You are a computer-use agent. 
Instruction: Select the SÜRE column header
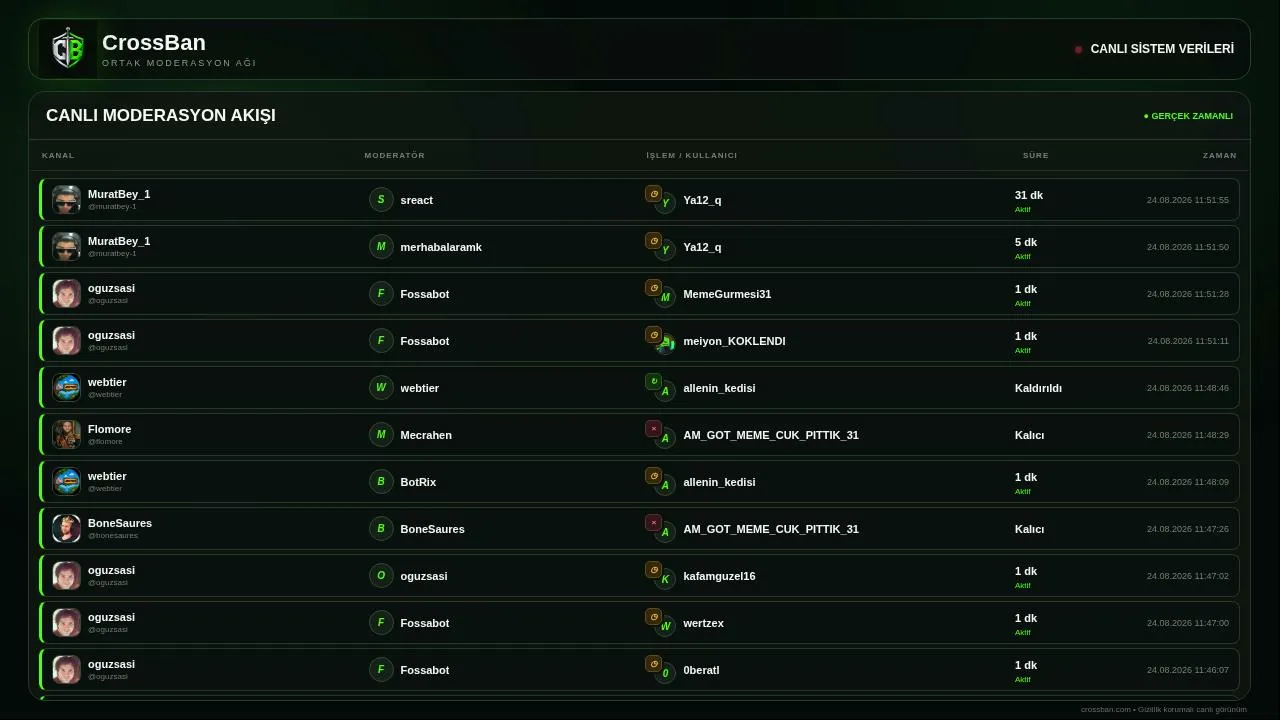click(x=1036, y=155)
